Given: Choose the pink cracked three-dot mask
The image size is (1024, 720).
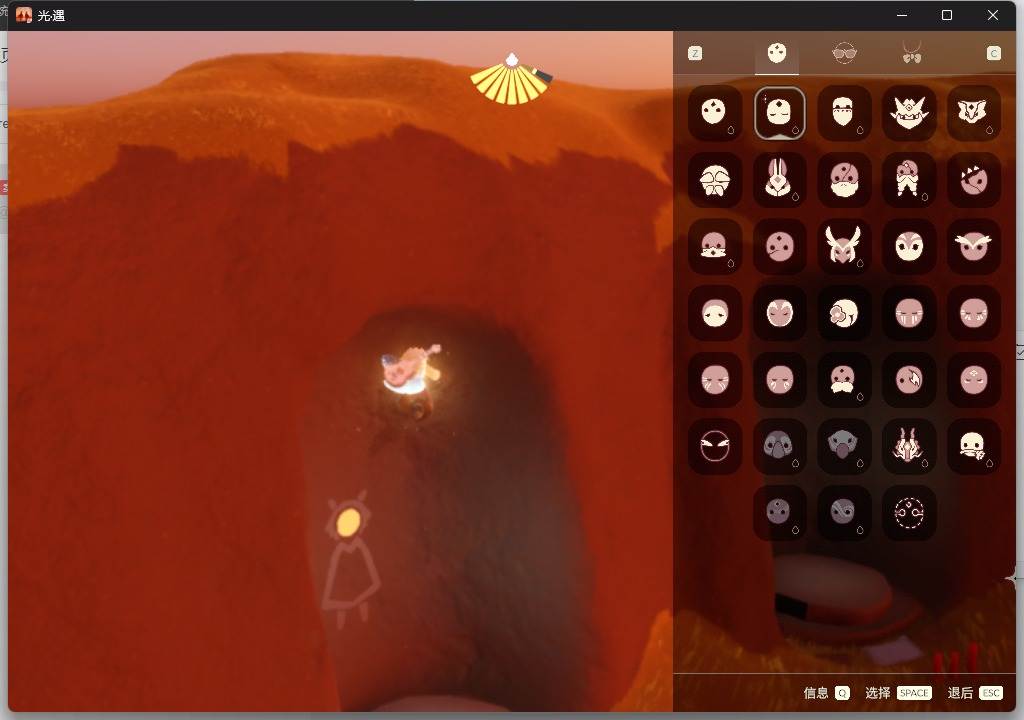Looking at the screenshot, I should 779,246.
